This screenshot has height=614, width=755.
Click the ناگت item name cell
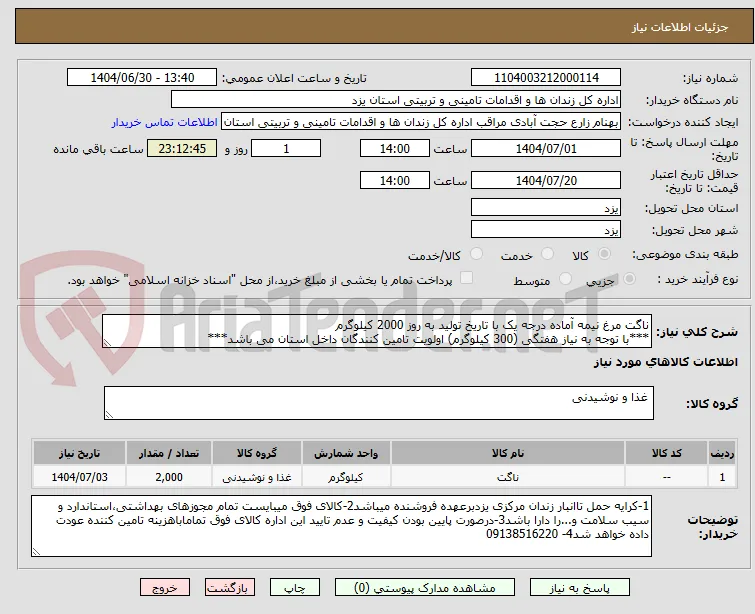click(x=508, y=477)
